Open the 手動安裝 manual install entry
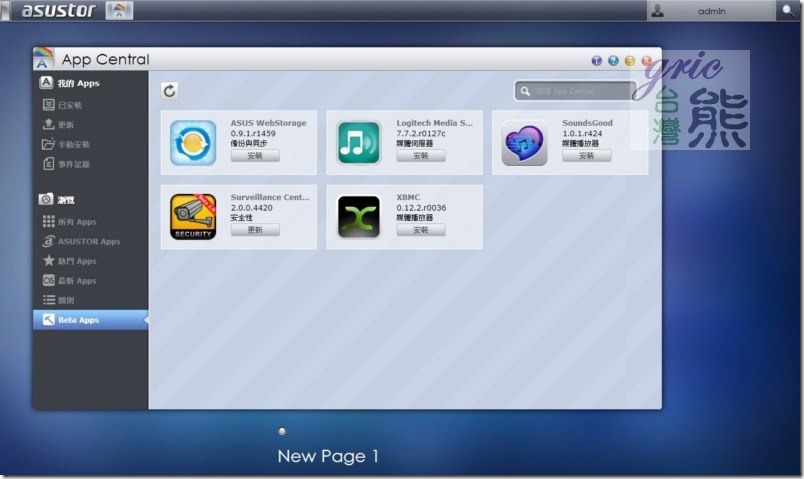This screenshot has height=479, width=804. [90, 145]
